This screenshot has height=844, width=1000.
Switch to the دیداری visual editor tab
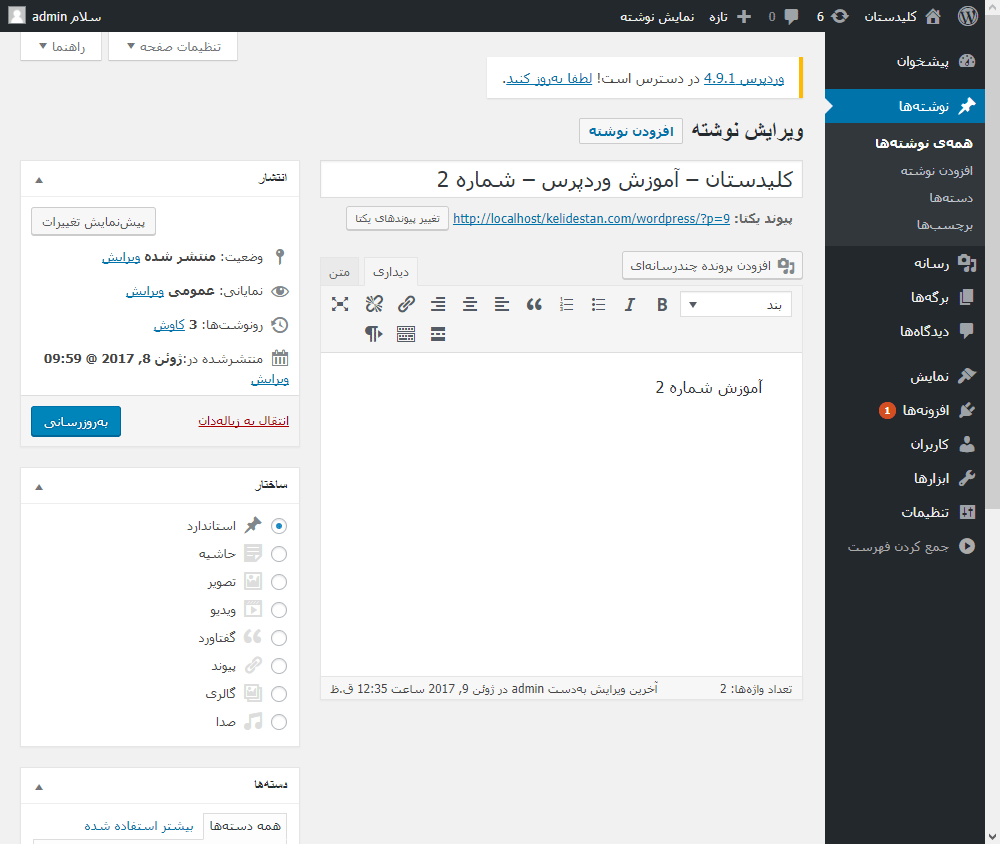pos(390,272)
